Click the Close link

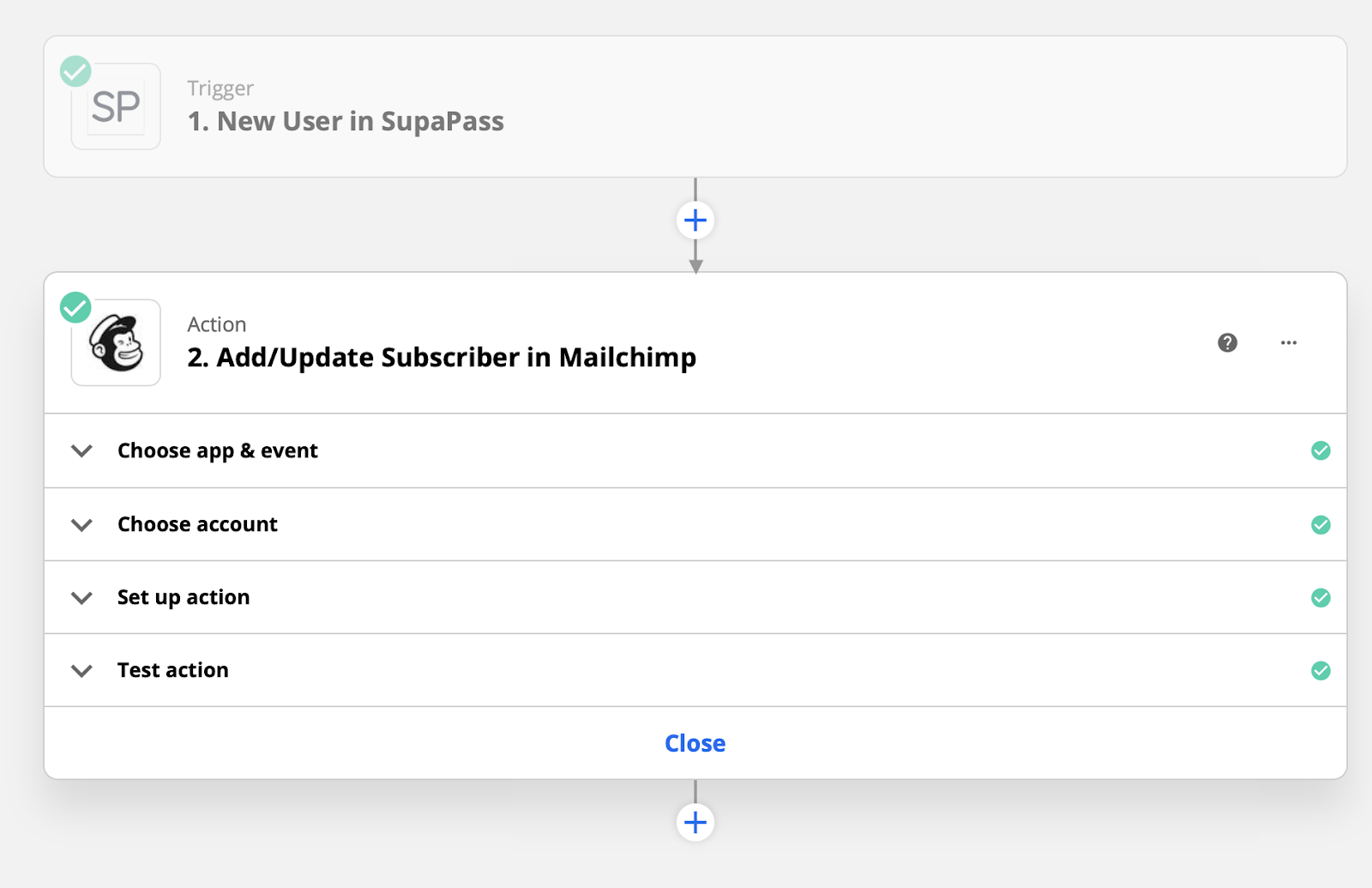(x=695, y=743)
